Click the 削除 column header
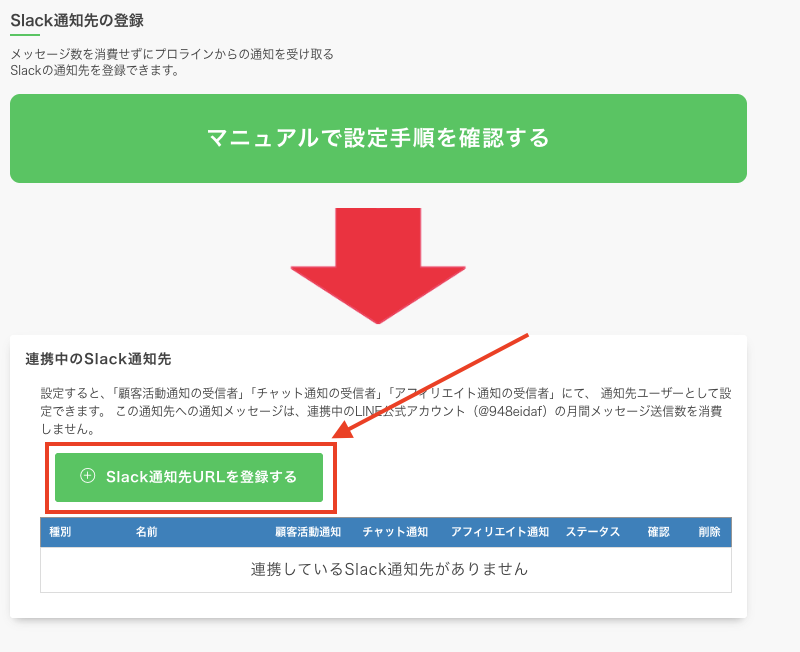Image resolution: width=800 pixels, height=652 pixels. tap(709, 532)
